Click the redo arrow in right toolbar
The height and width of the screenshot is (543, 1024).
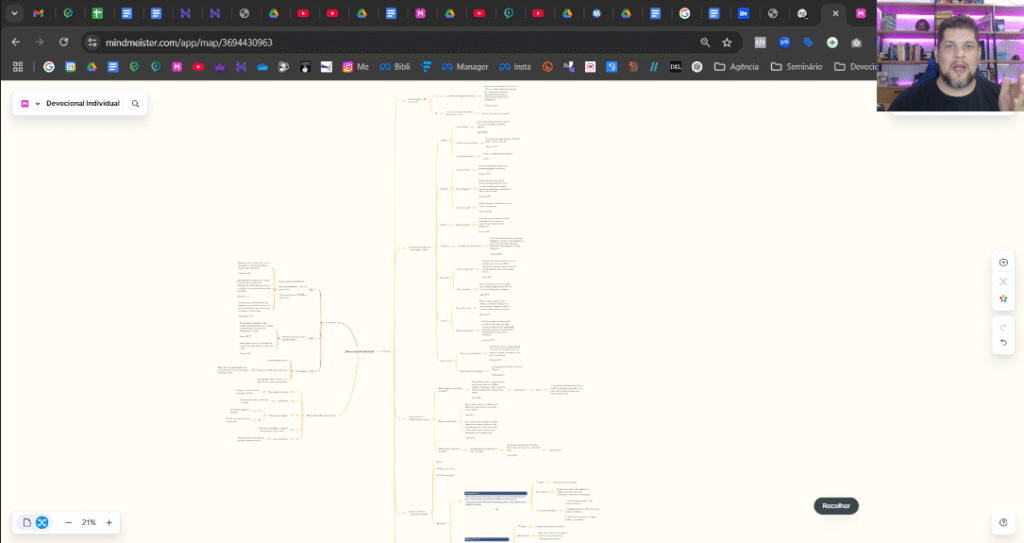click(x=1003, y=326)
